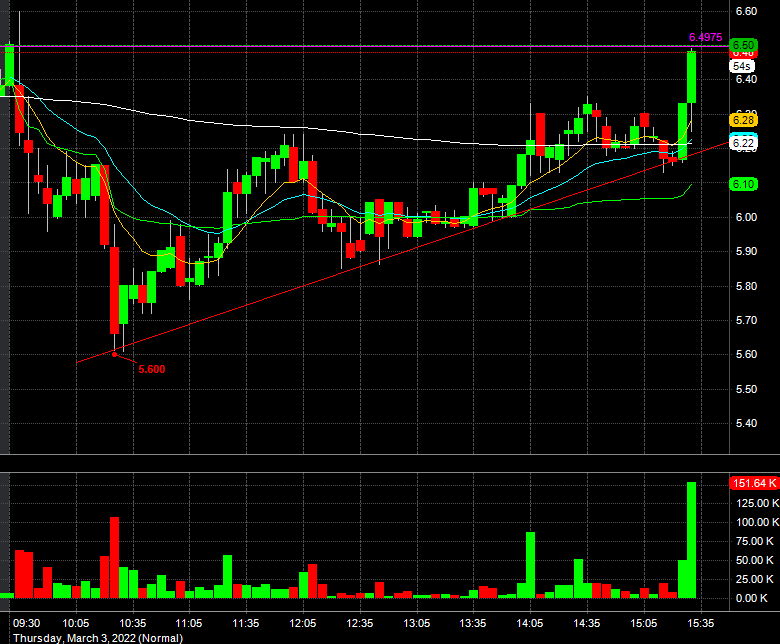Screen dimensions: 780x644
Task: Click the 6.00 price axis label
Action: tap(746, 217)
